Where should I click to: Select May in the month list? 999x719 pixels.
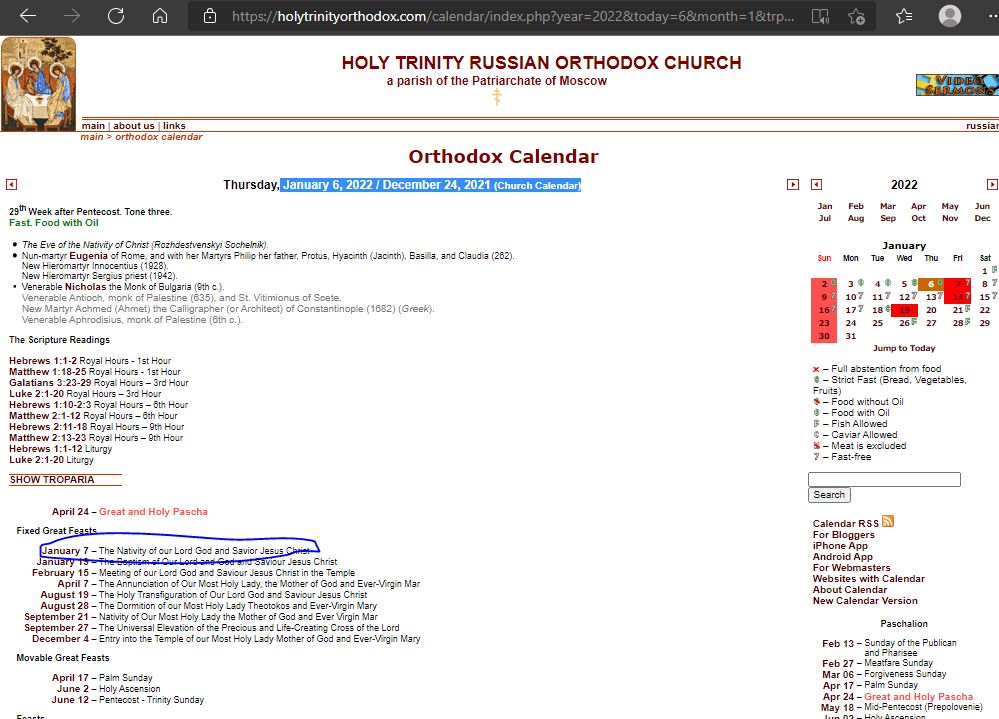click(950, 206)
